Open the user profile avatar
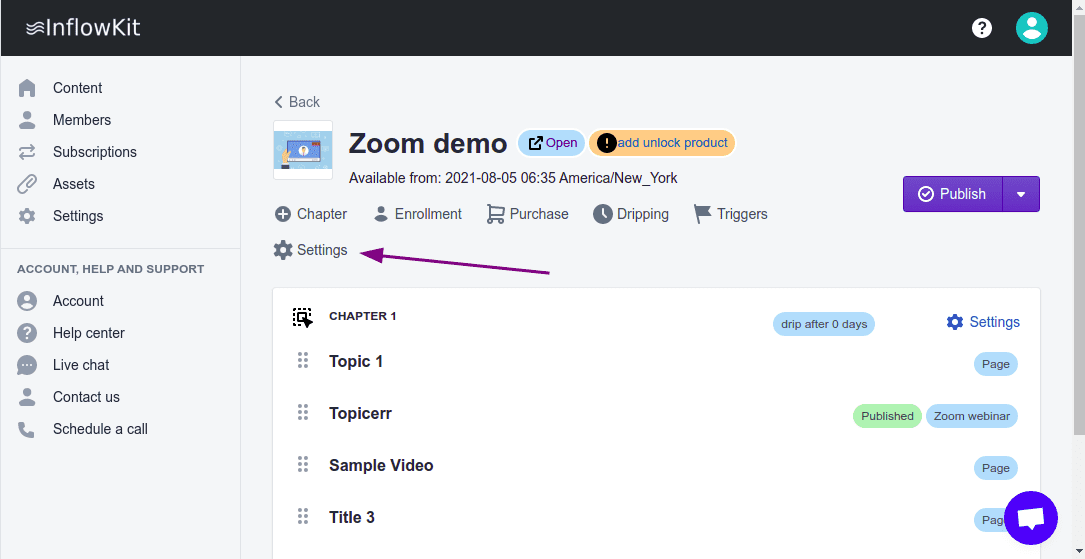This screenshot has height=559, width=1085. point(1031,28)
